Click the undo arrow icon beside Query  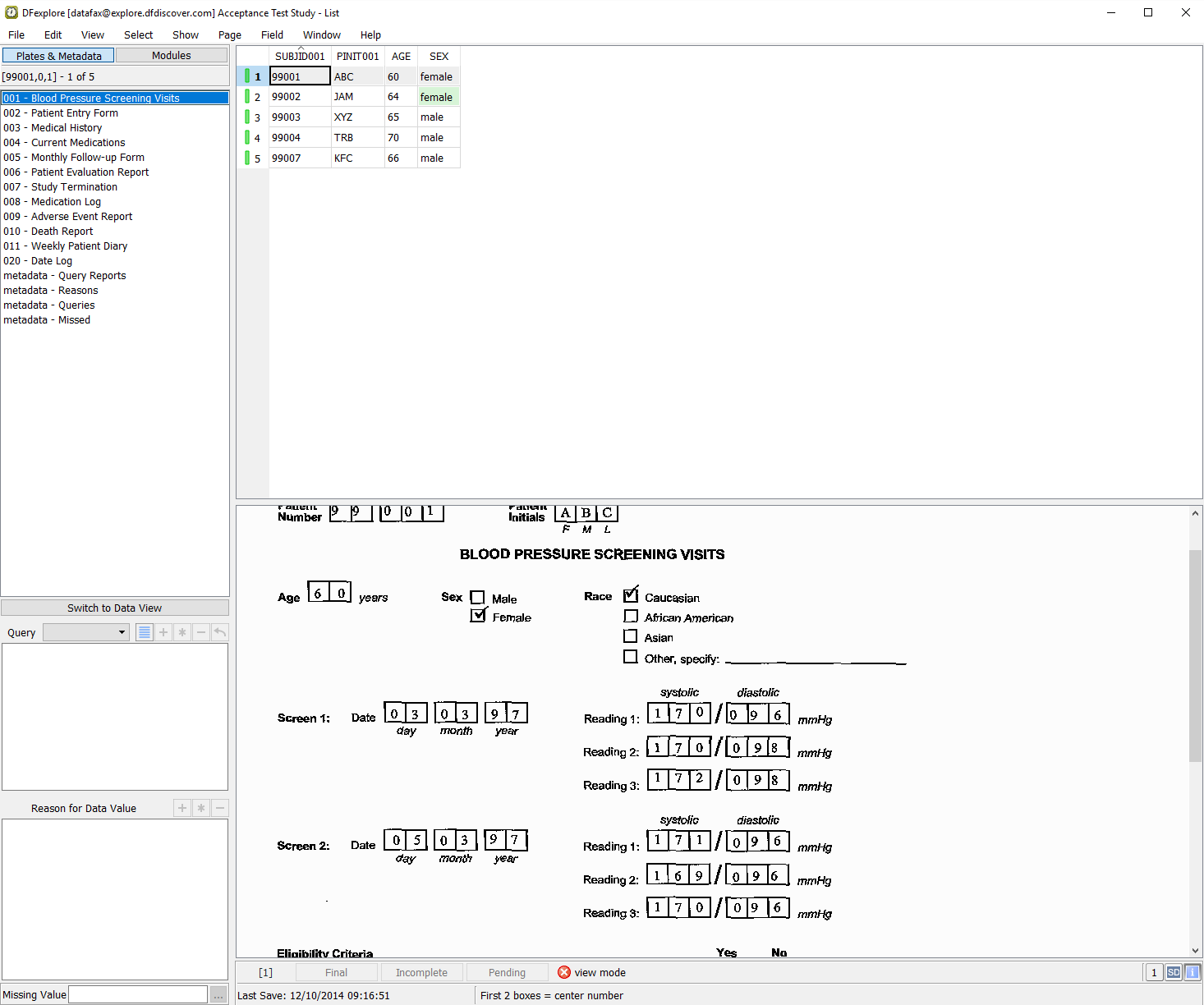click(219, 632)
